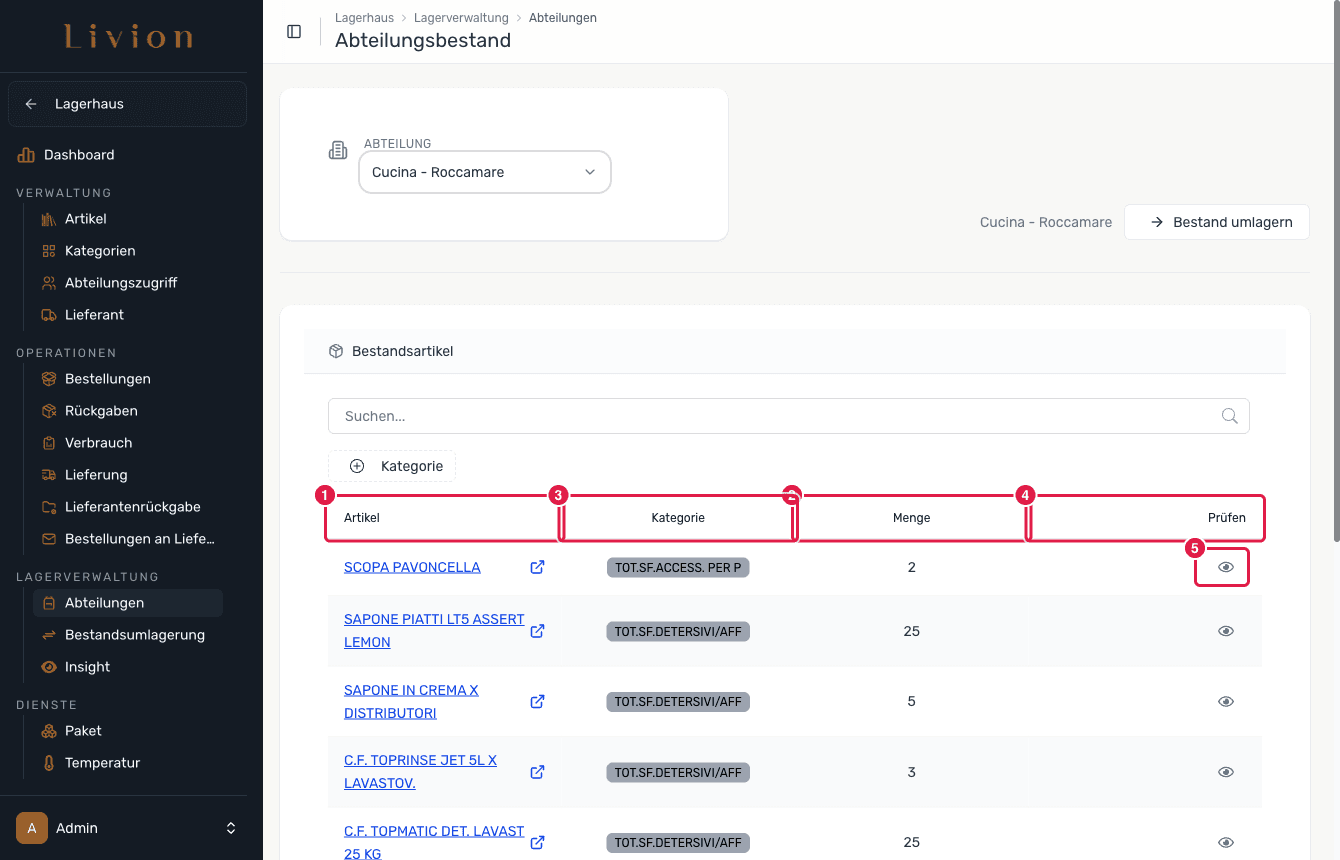Click the eye icon for SAPONE PIATTI row
This screenshot has height=860, width=1340.
1226,631
